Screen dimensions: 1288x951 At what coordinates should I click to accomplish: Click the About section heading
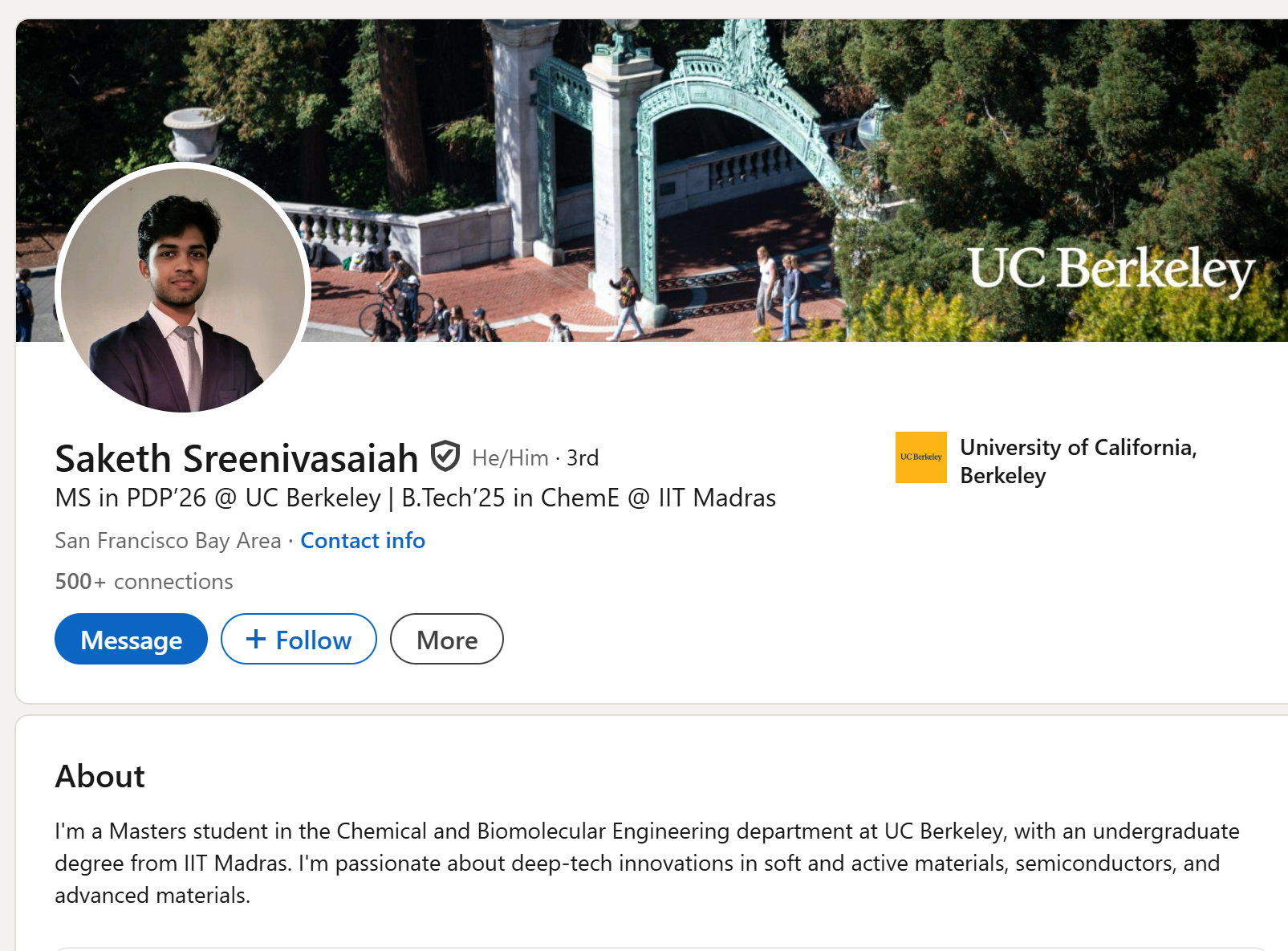(100, 776)
